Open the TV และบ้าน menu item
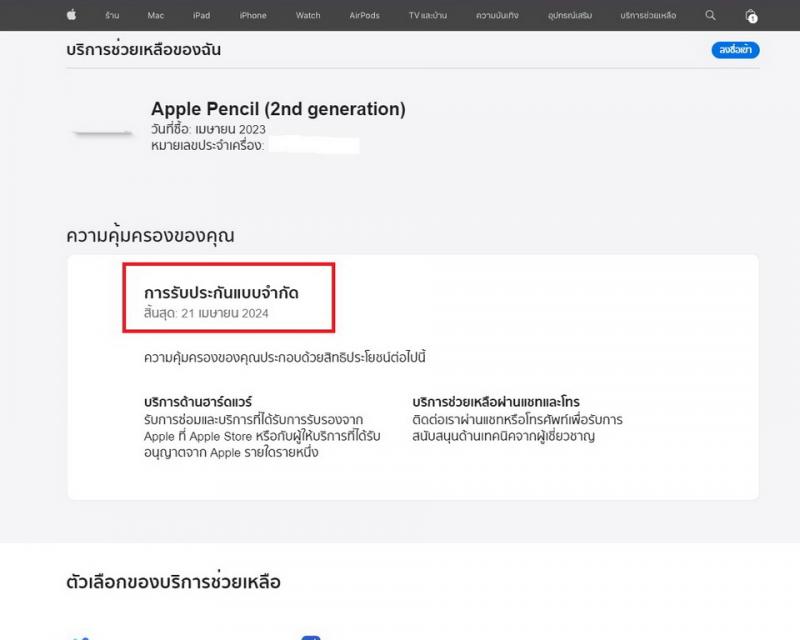 [x=428, y=15]
